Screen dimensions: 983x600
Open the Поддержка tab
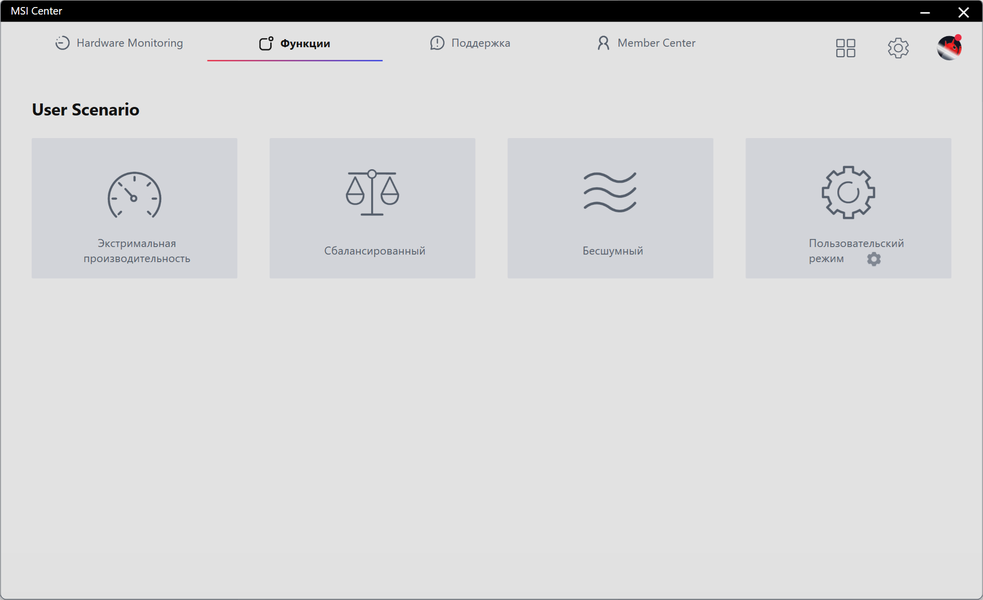point(470,43)
